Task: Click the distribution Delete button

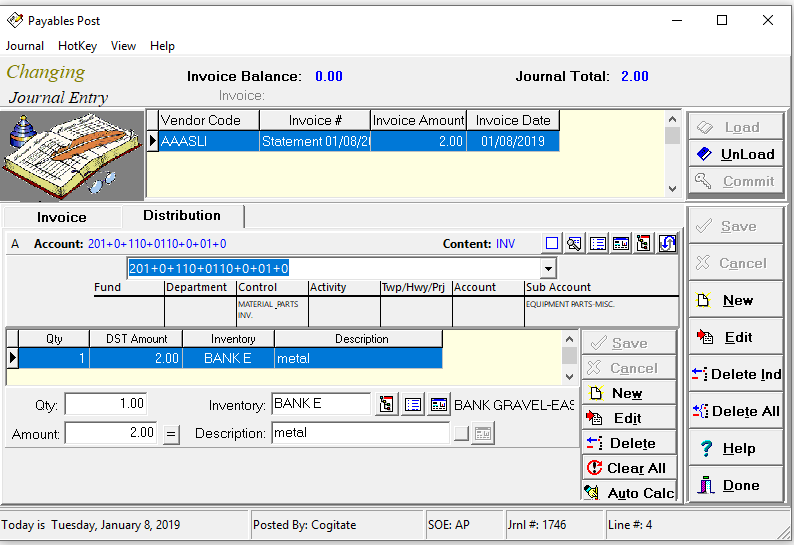Action: [629, 443]
